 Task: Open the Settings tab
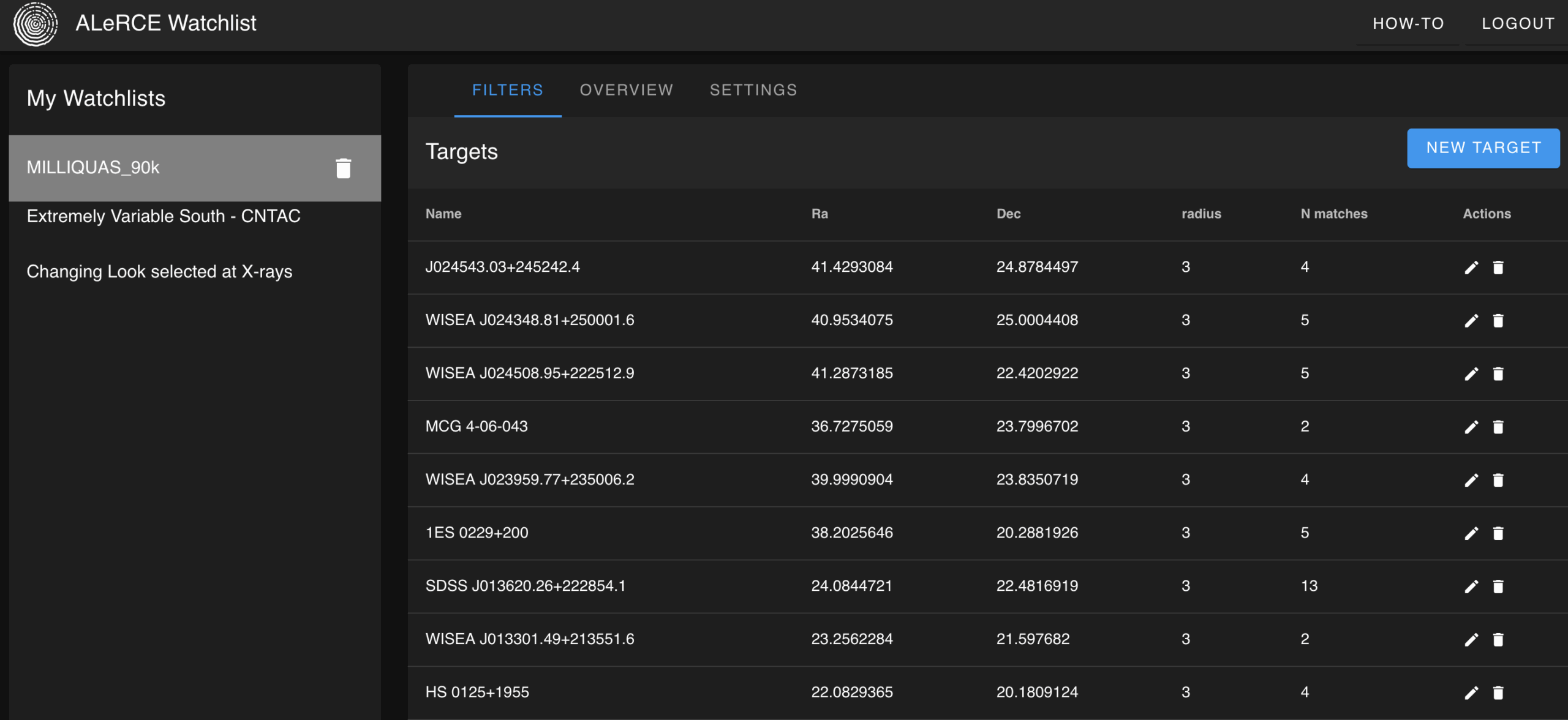click(753, 91)
